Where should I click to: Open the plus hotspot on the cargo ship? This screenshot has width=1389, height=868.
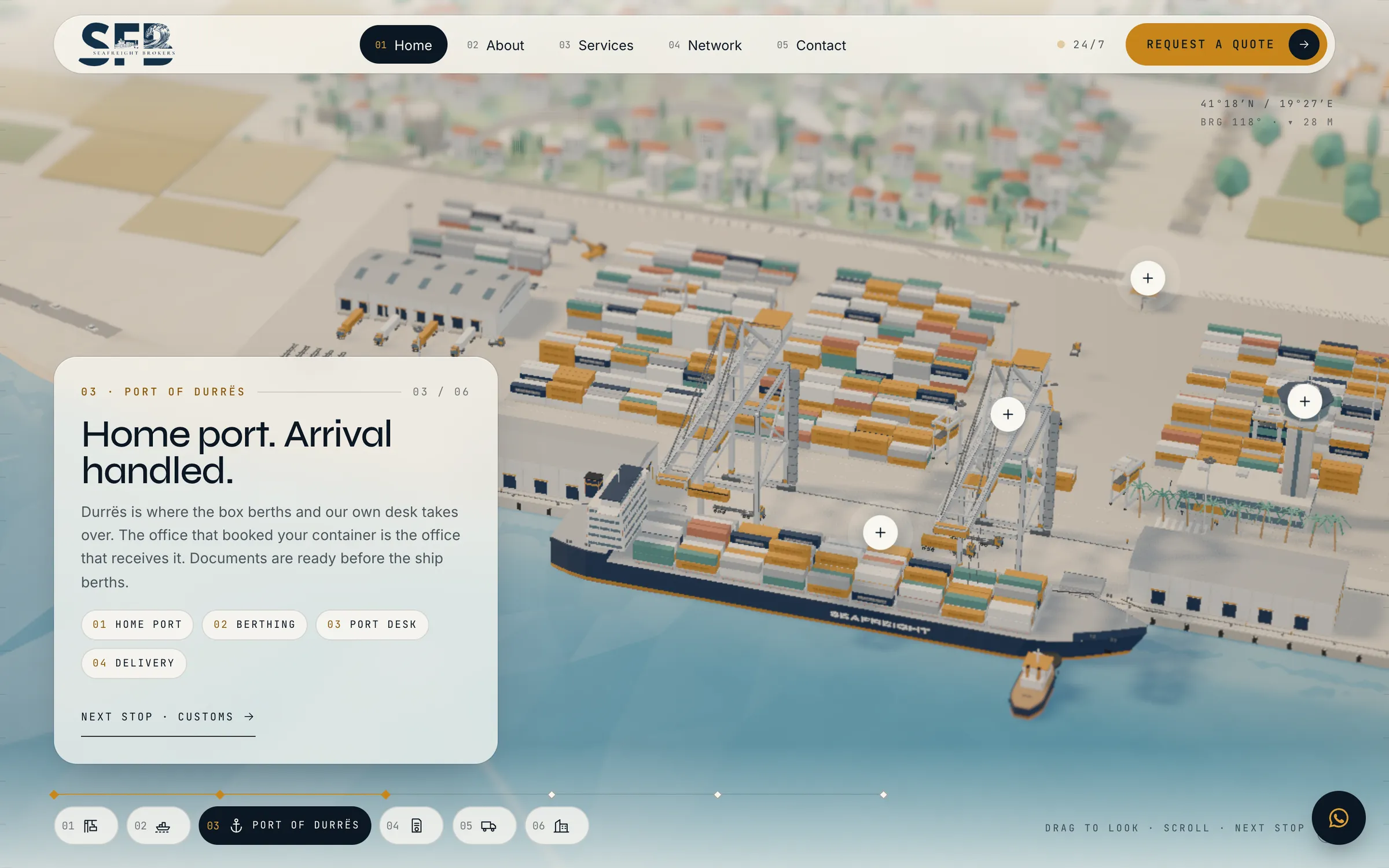click(880, 532)
